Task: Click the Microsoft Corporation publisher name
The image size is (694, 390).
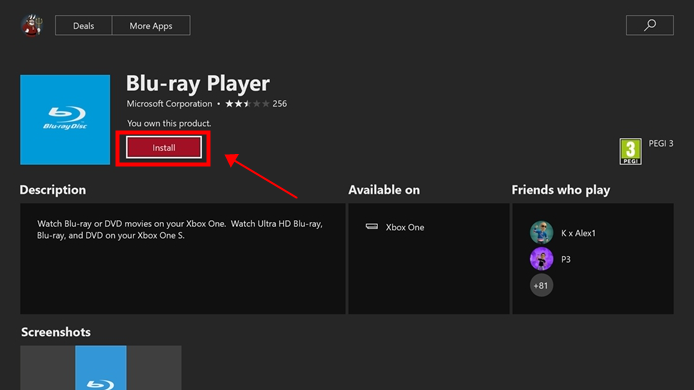Action: 169,104
